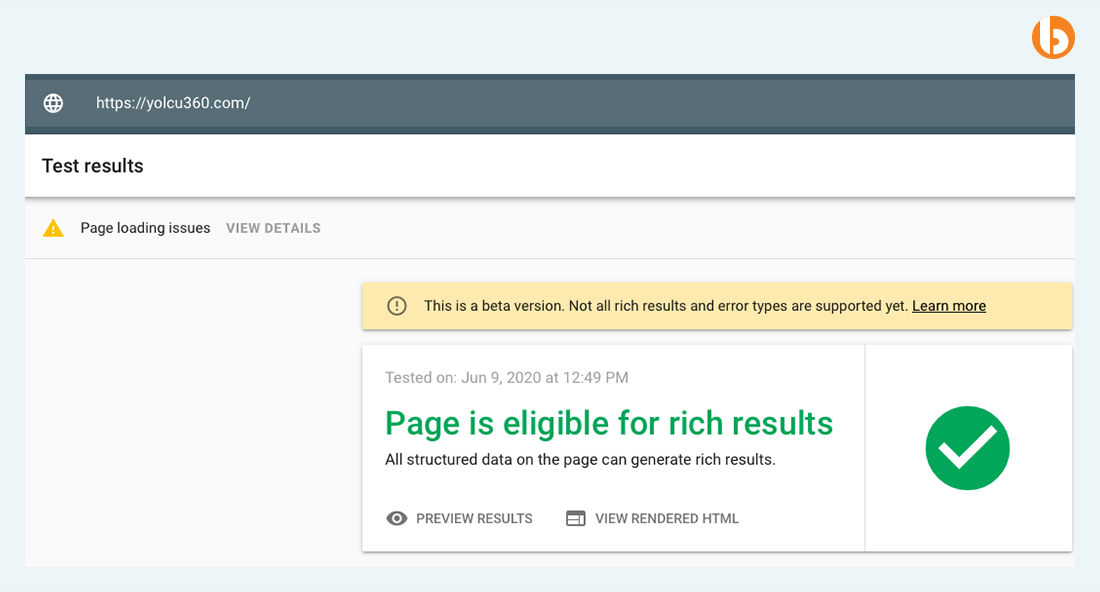Click the yellow warning triangle icon

click(x=53, y=227)
